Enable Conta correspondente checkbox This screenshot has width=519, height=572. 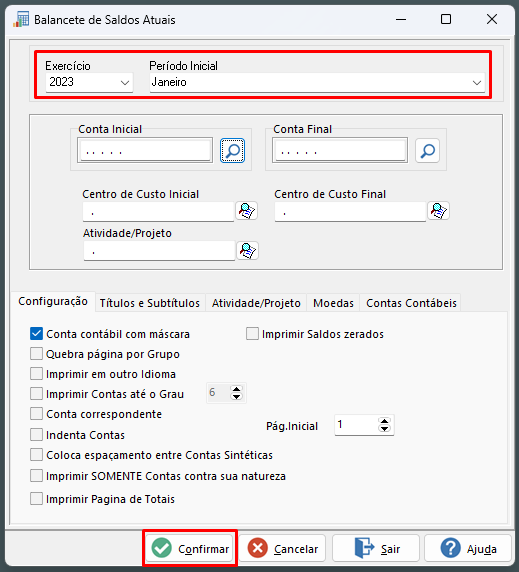click(36, 414)
